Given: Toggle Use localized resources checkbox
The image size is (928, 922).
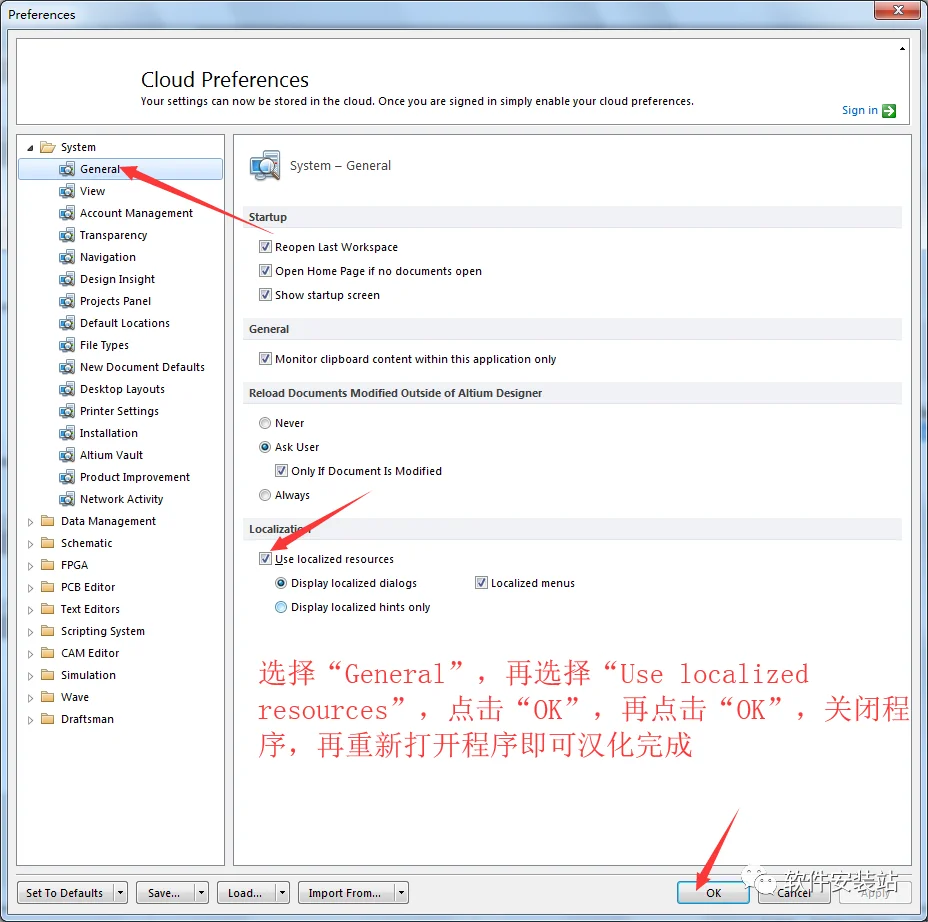Looking at the screenshot, I should point(265,558).
